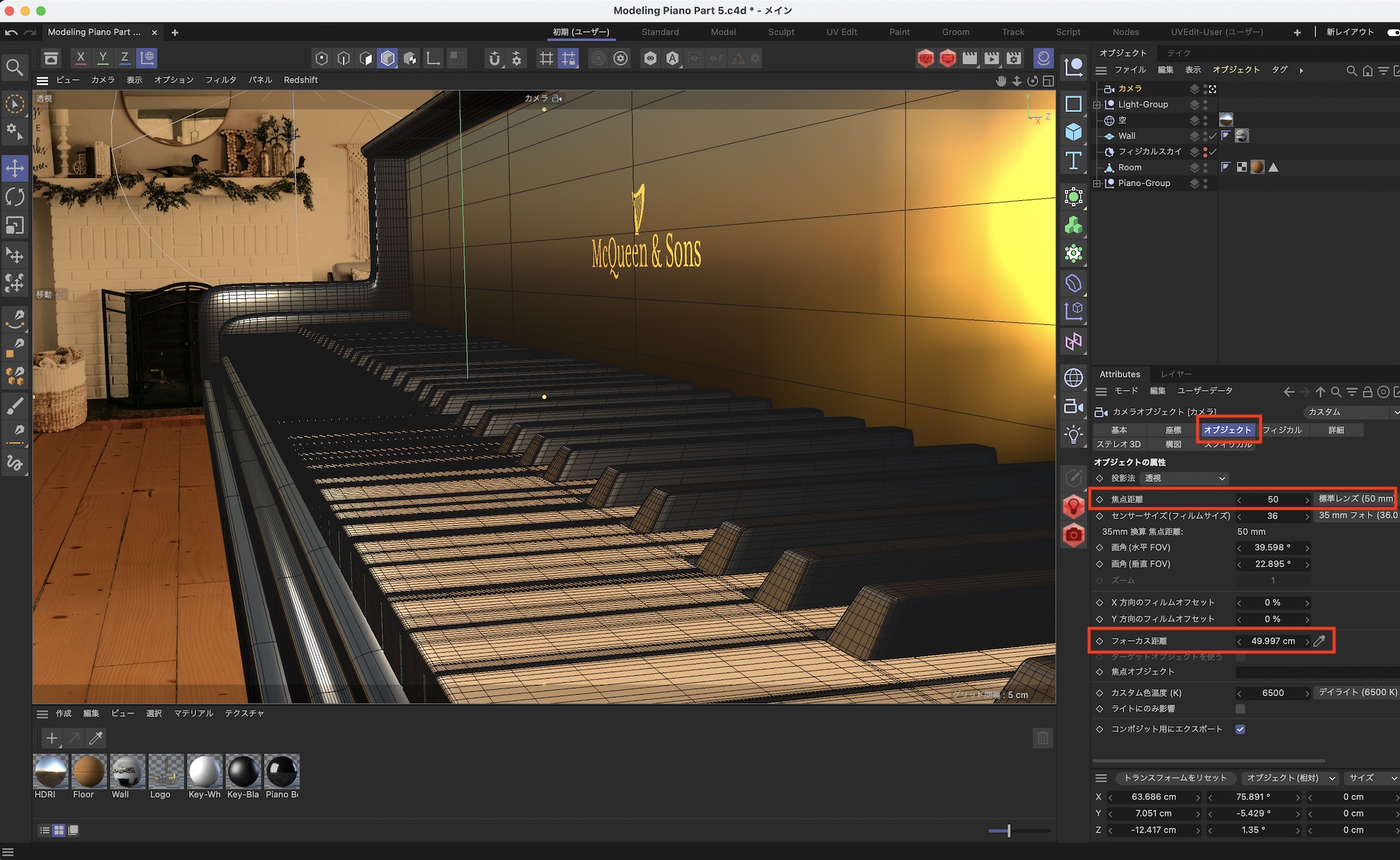Select the Rotate tool

coord(15,197)
